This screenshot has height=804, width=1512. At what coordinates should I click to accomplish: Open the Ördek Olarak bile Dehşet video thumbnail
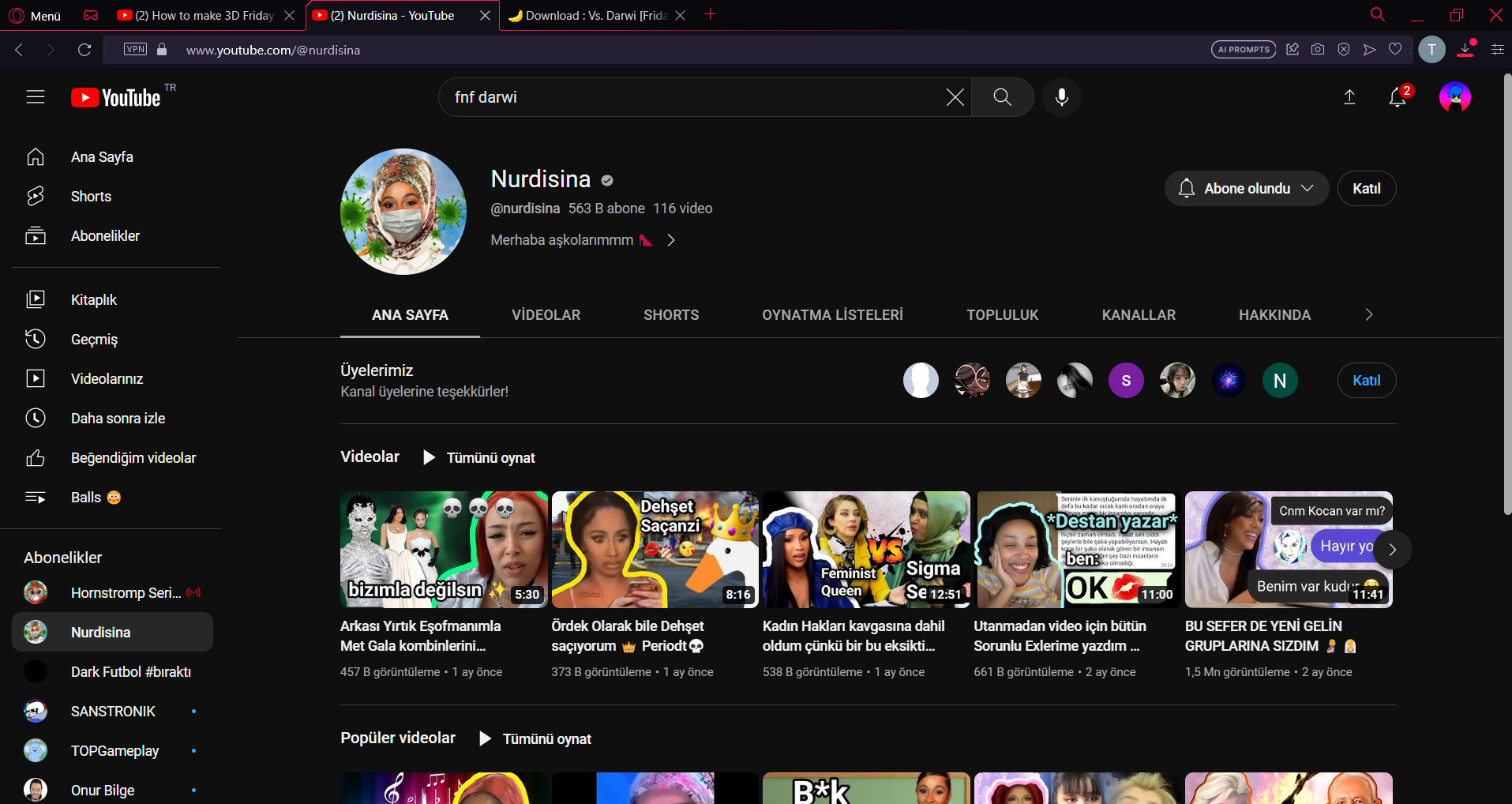click(x=655, y=550)
